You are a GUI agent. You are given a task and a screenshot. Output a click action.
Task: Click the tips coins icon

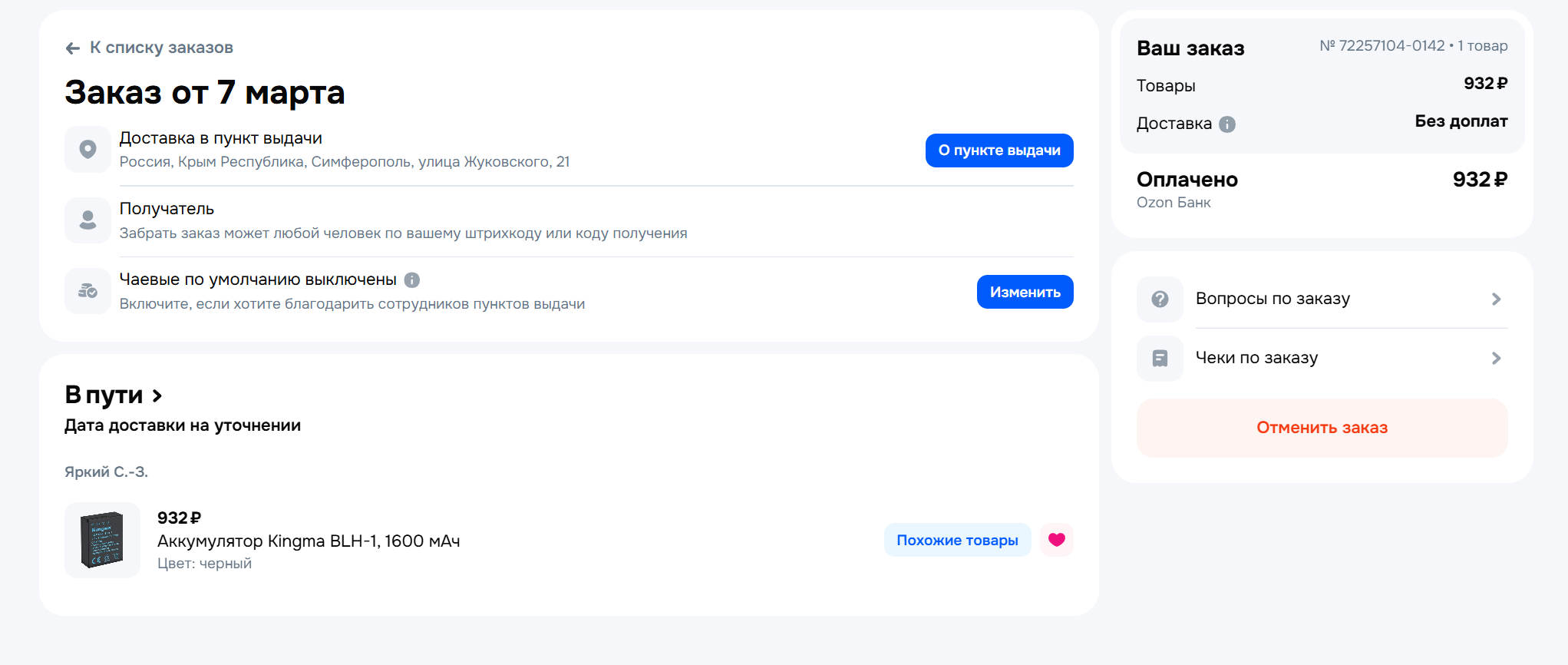click(87, 291)
